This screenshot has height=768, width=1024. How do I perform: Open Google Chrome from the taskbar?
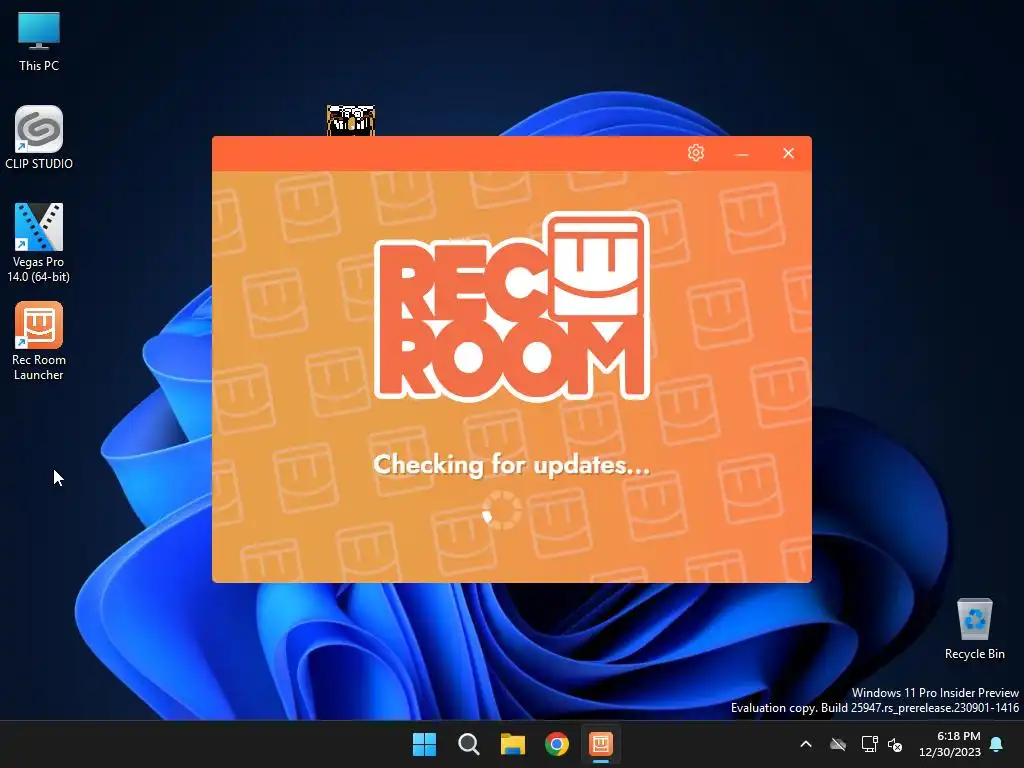(x=556, y=744)
